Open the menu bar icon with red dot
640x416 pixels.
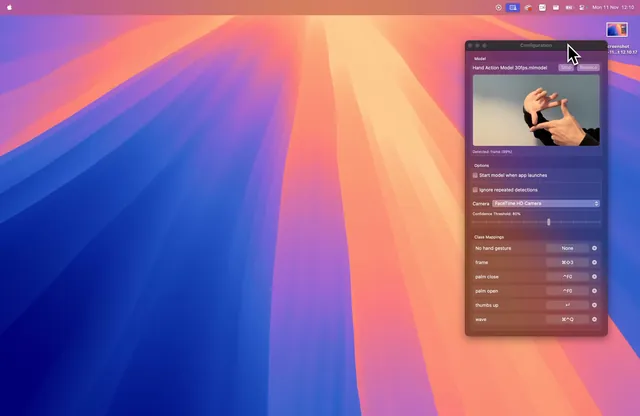point(528,7)
